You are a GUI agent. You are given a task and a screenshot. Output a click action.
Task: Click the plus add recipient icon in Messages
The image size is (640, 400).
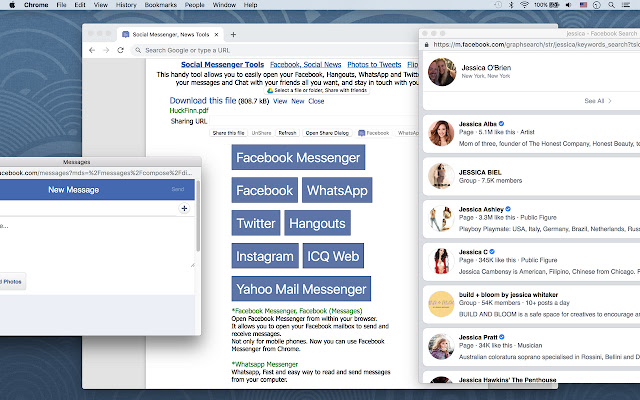point(184,209)
